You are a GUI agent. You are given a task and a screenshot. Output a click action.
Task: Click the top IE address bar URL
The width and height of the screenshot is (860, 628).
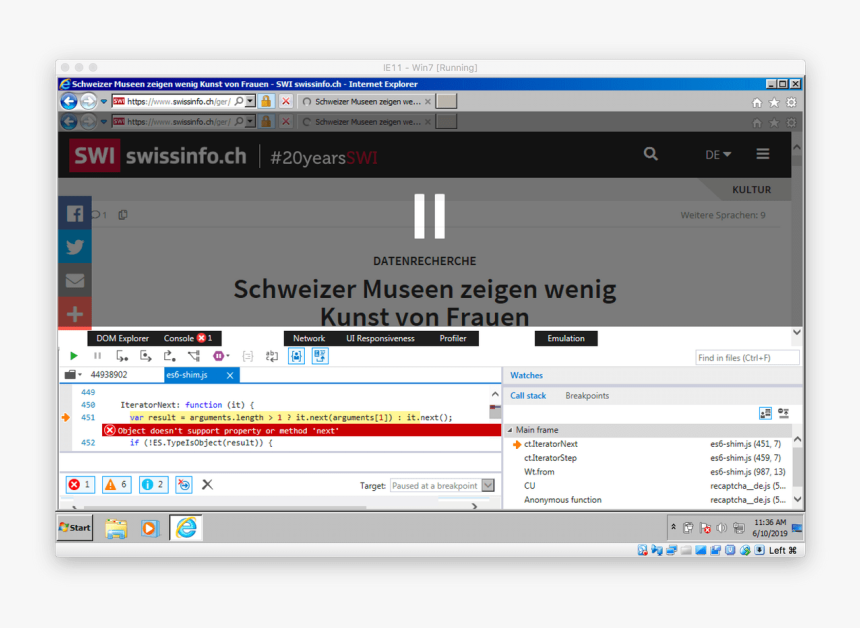click(179, 101)
